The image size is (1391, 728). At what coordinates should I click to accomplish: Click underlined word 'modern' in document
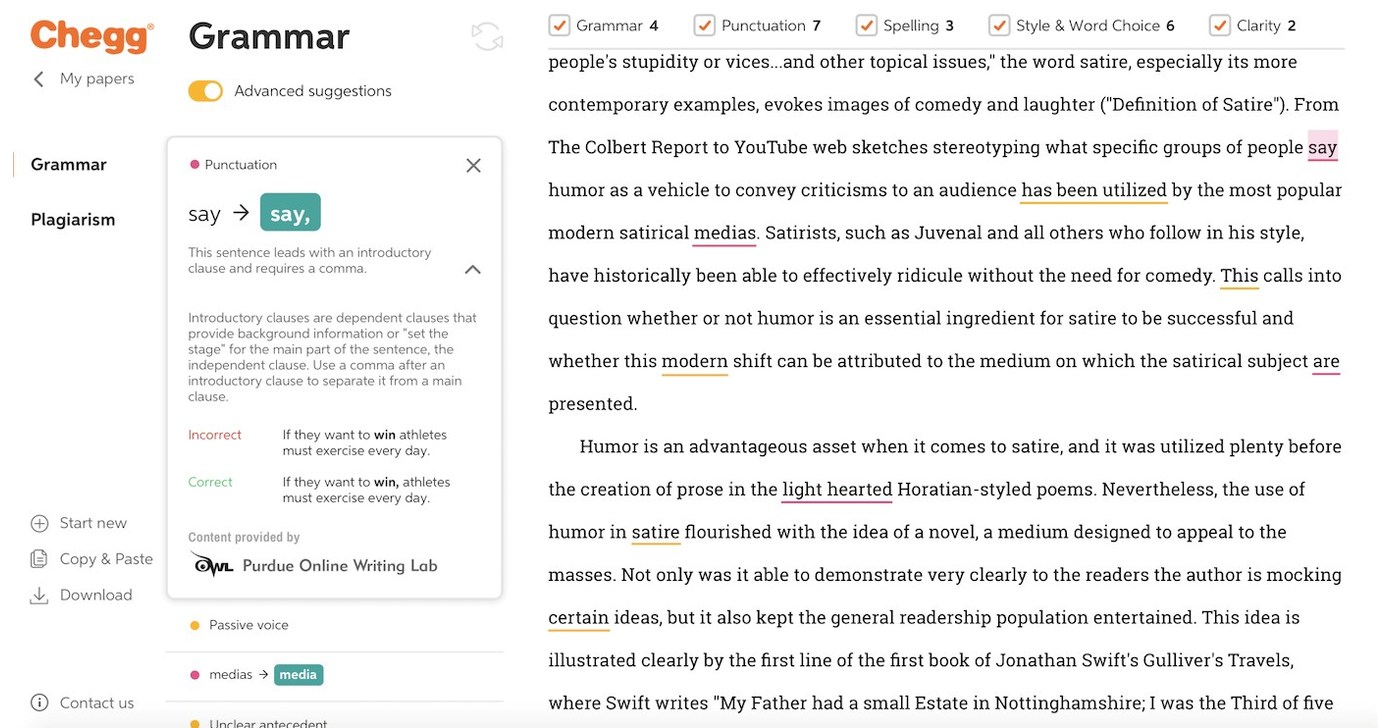[694, 361]
